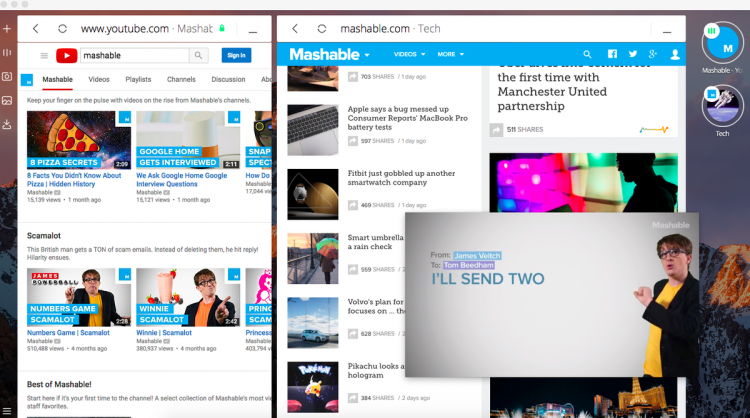Reload the YouTube window page

[62, 29]
